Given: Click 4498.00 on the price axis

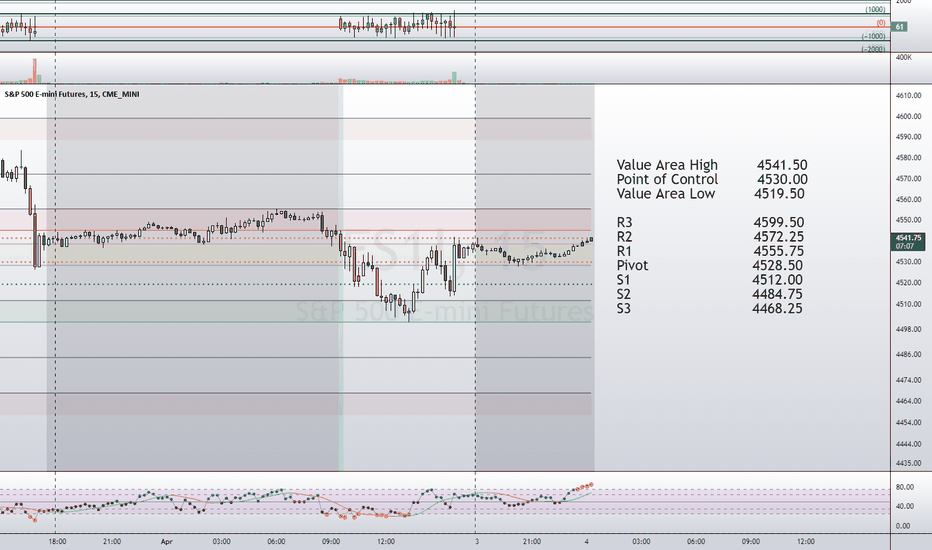Looking at the screenshot, I should (x=908, y=329).
